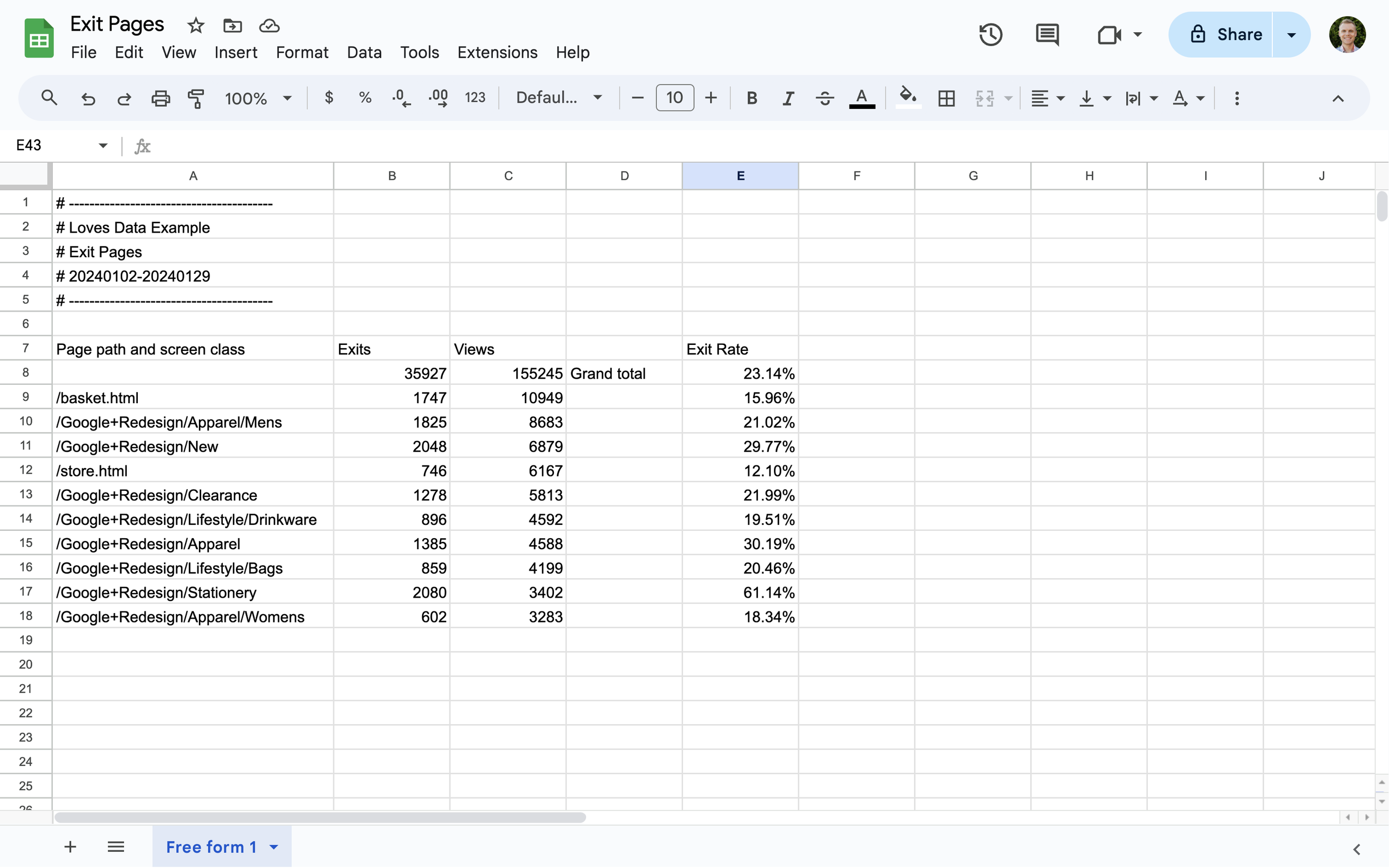
Task: Open the borders menu
Action: (x=946, y=98)
